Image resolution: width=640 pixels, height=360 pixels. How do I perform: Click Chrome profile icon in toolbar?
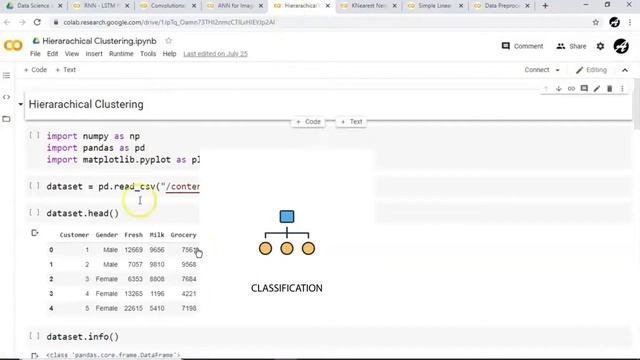(x=614, y=22)
